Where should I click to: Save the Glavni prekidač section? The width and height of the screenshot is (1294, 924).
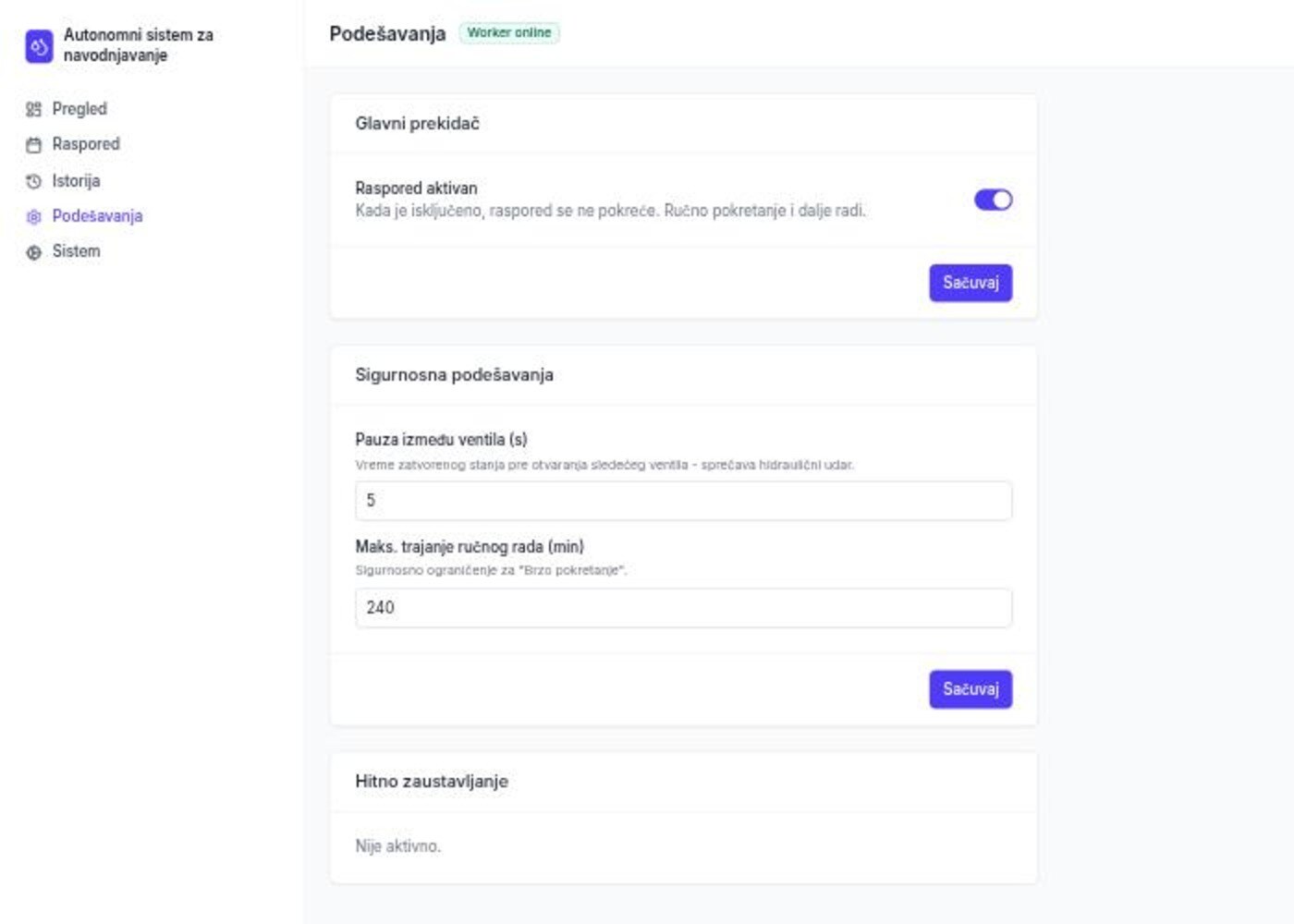970,283
